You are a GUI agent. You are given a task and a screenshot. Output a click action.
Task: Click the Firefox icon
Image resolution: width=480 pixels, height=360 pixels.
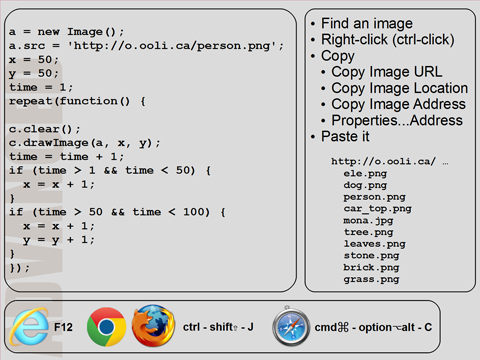tap(153, 326)
